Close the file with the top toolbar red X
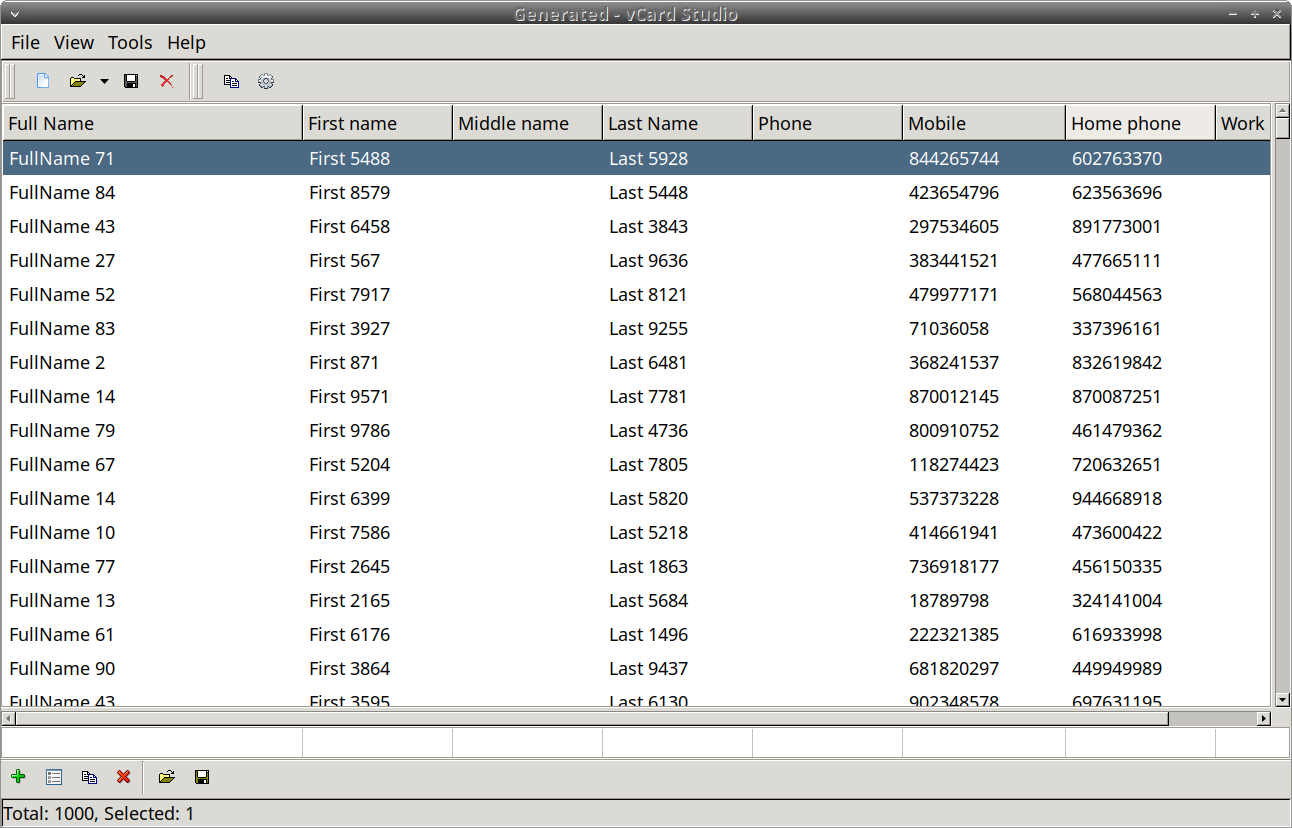The height and width of the screenshot is (828, 1292). (167, 81)
